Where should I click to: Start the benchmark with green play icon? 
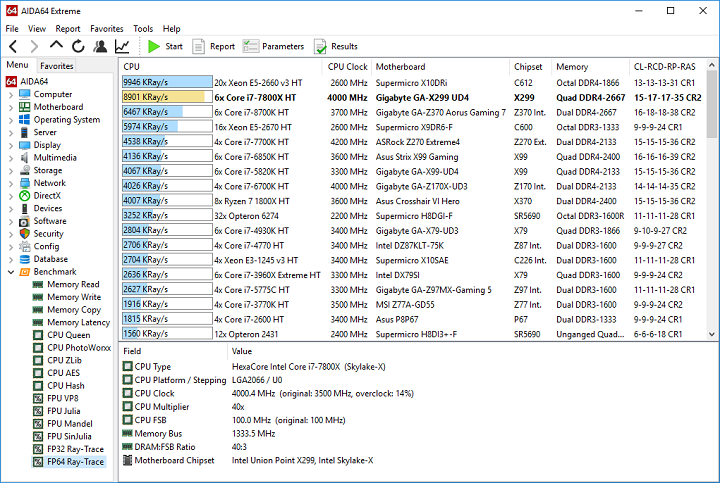point(154,46)
